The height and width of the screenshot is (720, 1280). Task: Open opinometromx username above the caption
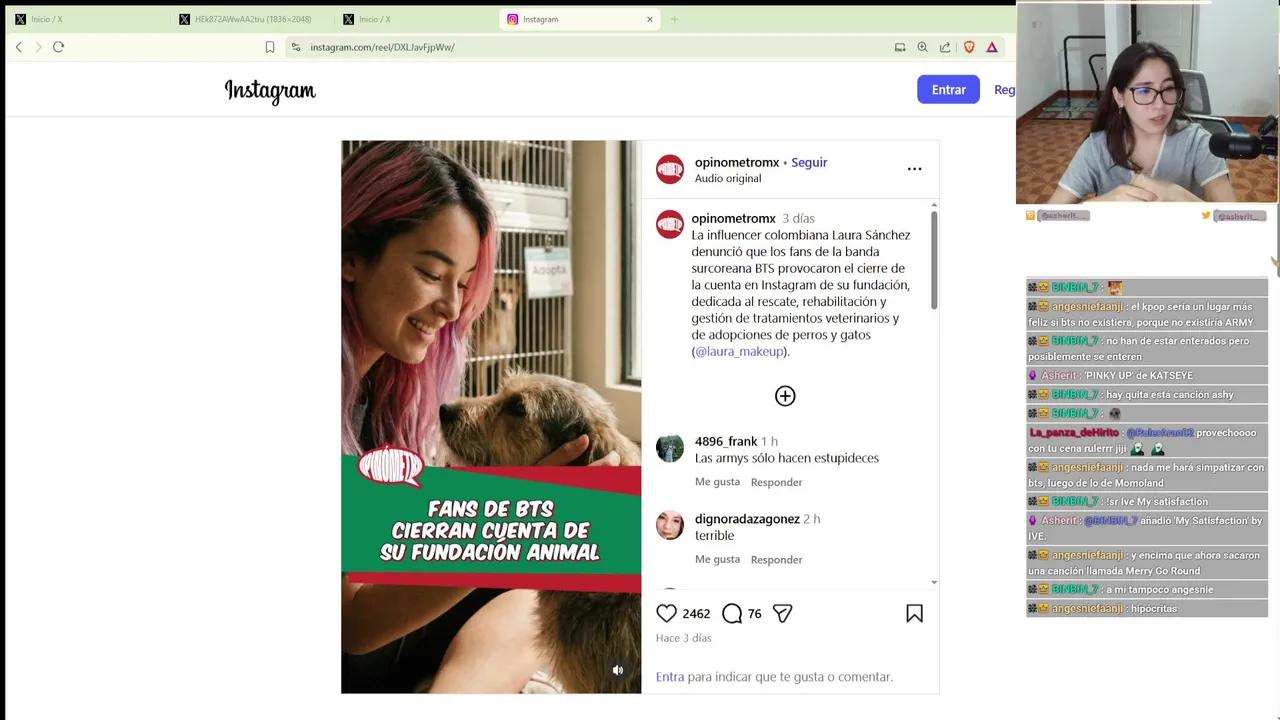coord(733,218)
